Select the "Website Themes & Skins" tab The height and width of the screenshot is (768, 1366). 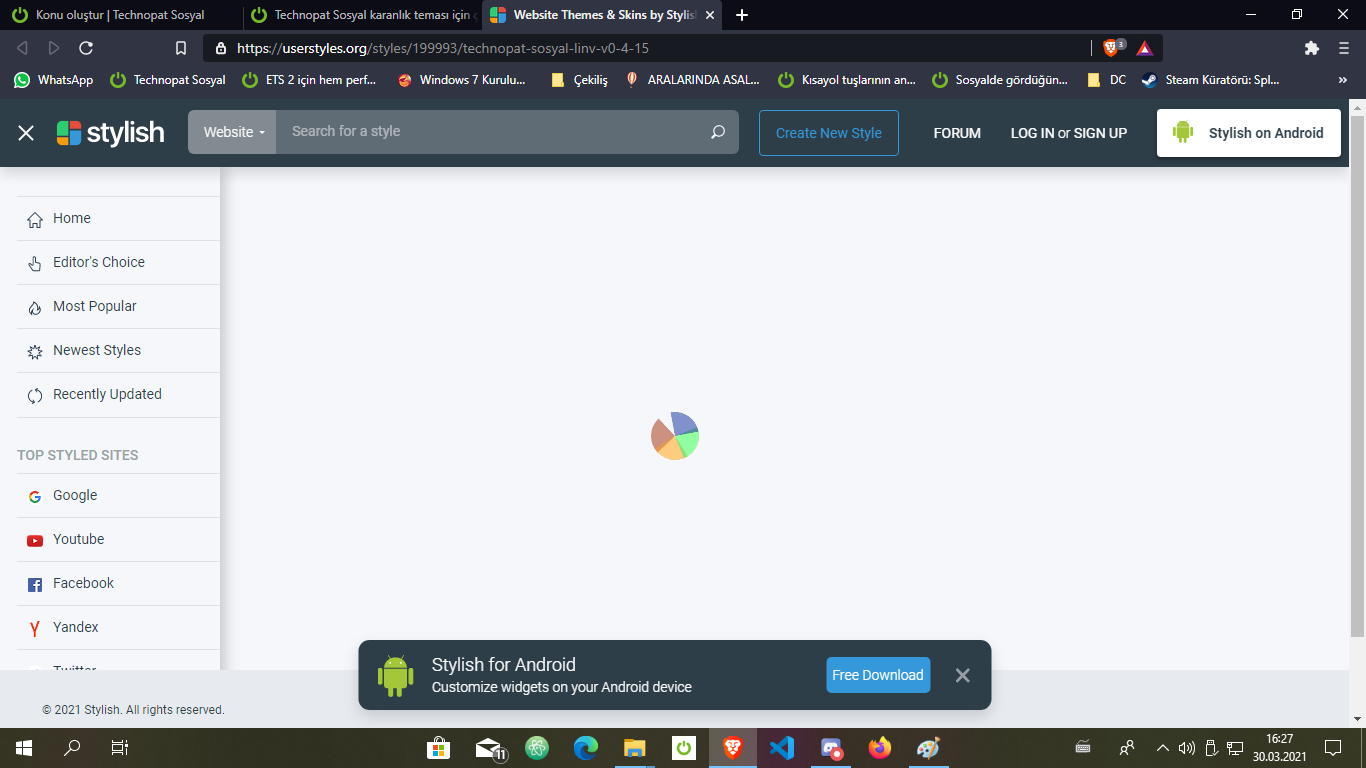(x=601, y=15)
